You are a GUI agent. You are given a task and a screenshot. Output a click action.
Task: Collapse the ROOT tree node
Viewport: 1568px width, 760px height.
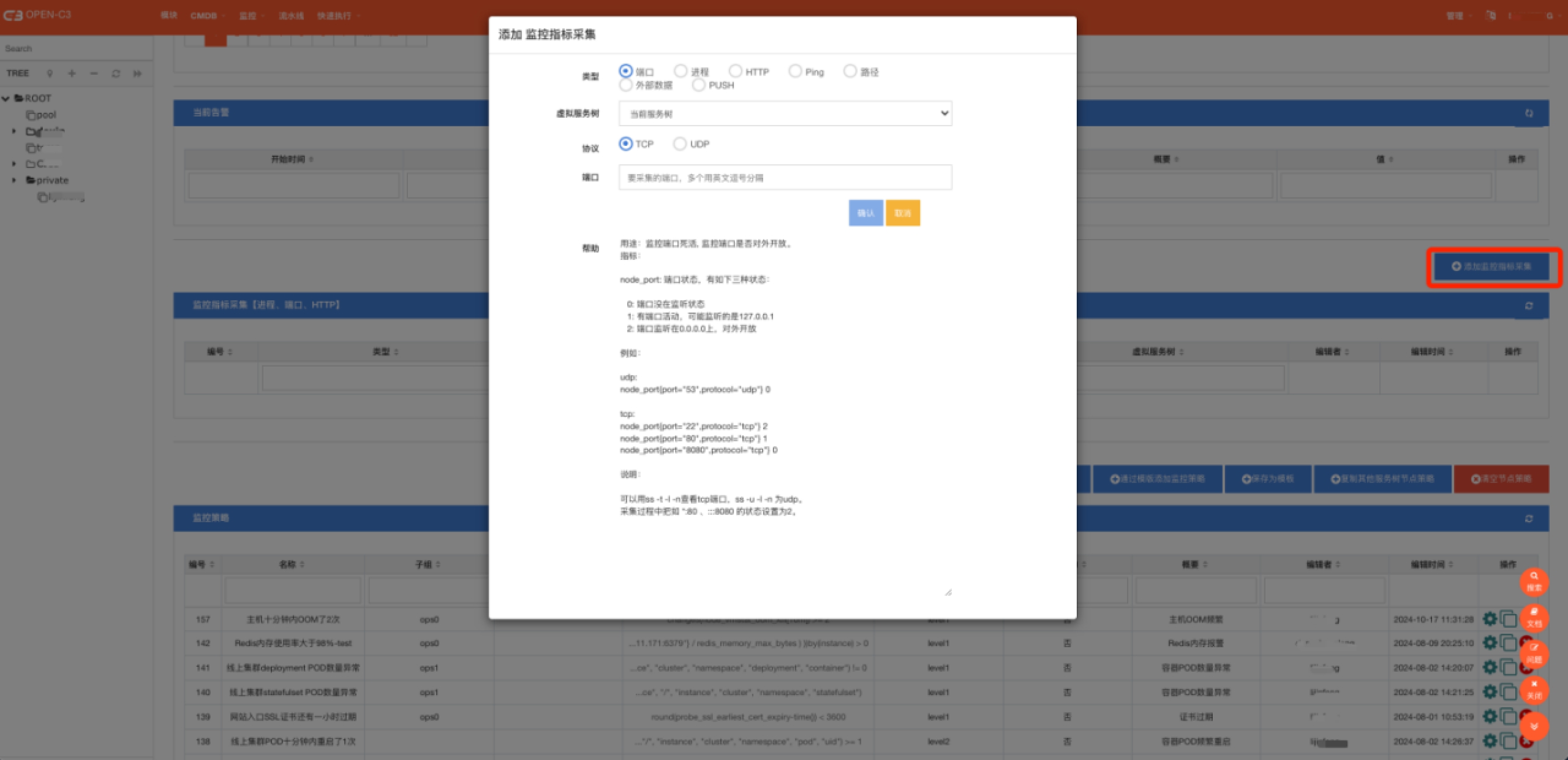tap(6, 98)
